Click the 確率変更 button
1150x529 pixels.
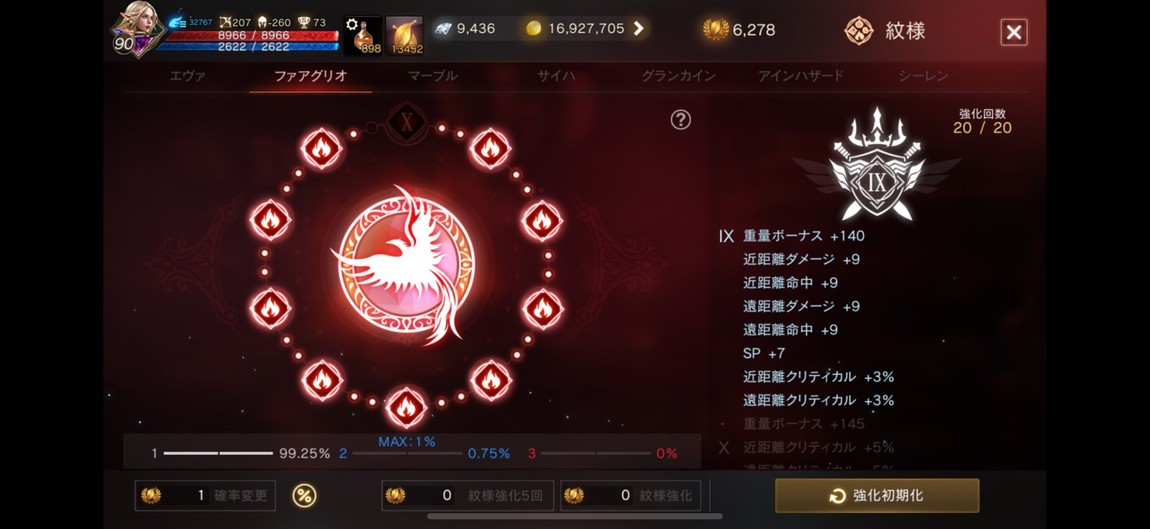tap(205, 495)
